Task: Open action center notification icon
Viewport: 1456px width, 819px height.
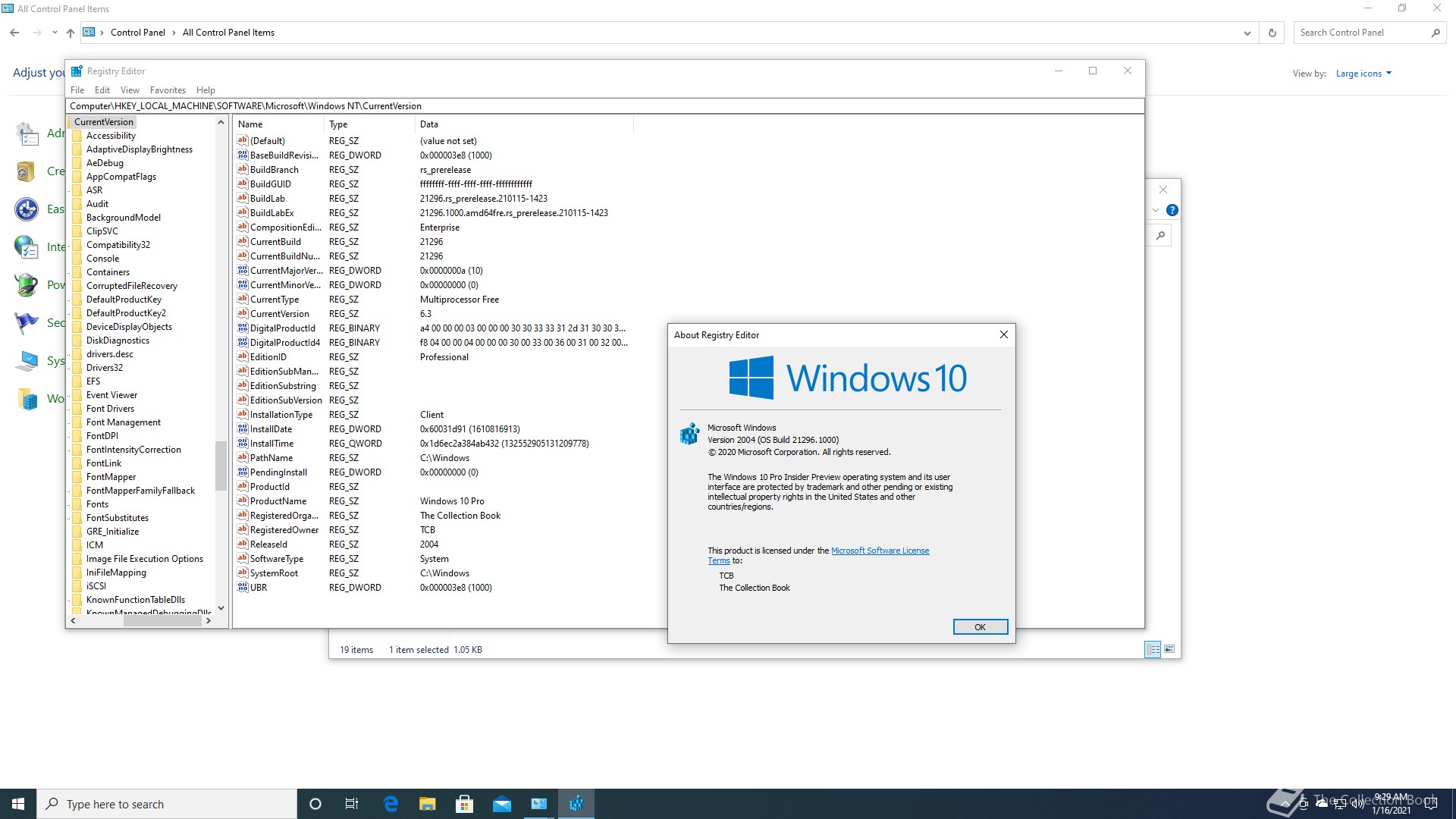Action: click(x=1432, y=804)
